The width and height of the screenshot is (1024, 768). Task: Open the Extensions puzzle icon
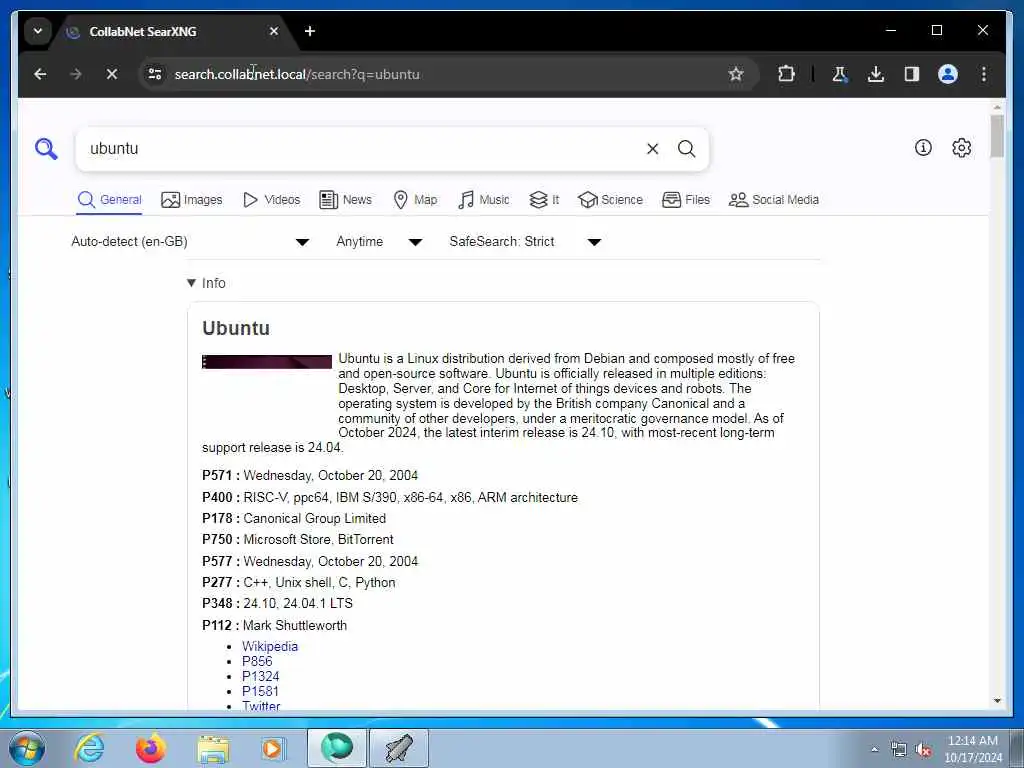coord(786,74)
